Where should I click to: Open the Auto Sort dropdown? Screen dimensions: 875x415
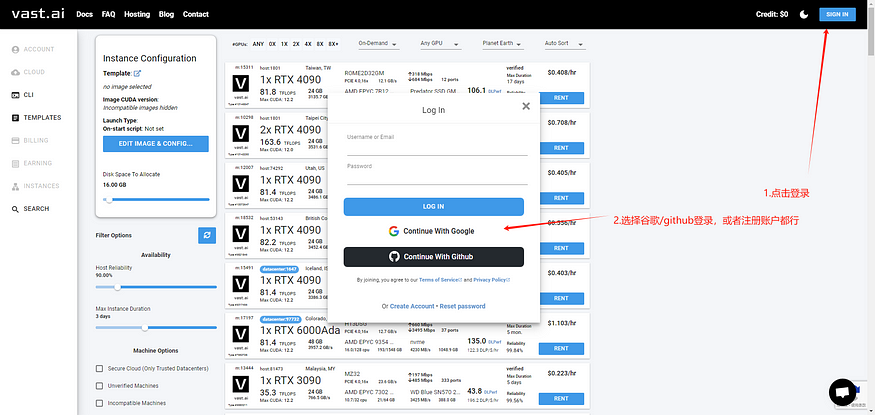tap(565, 44)
